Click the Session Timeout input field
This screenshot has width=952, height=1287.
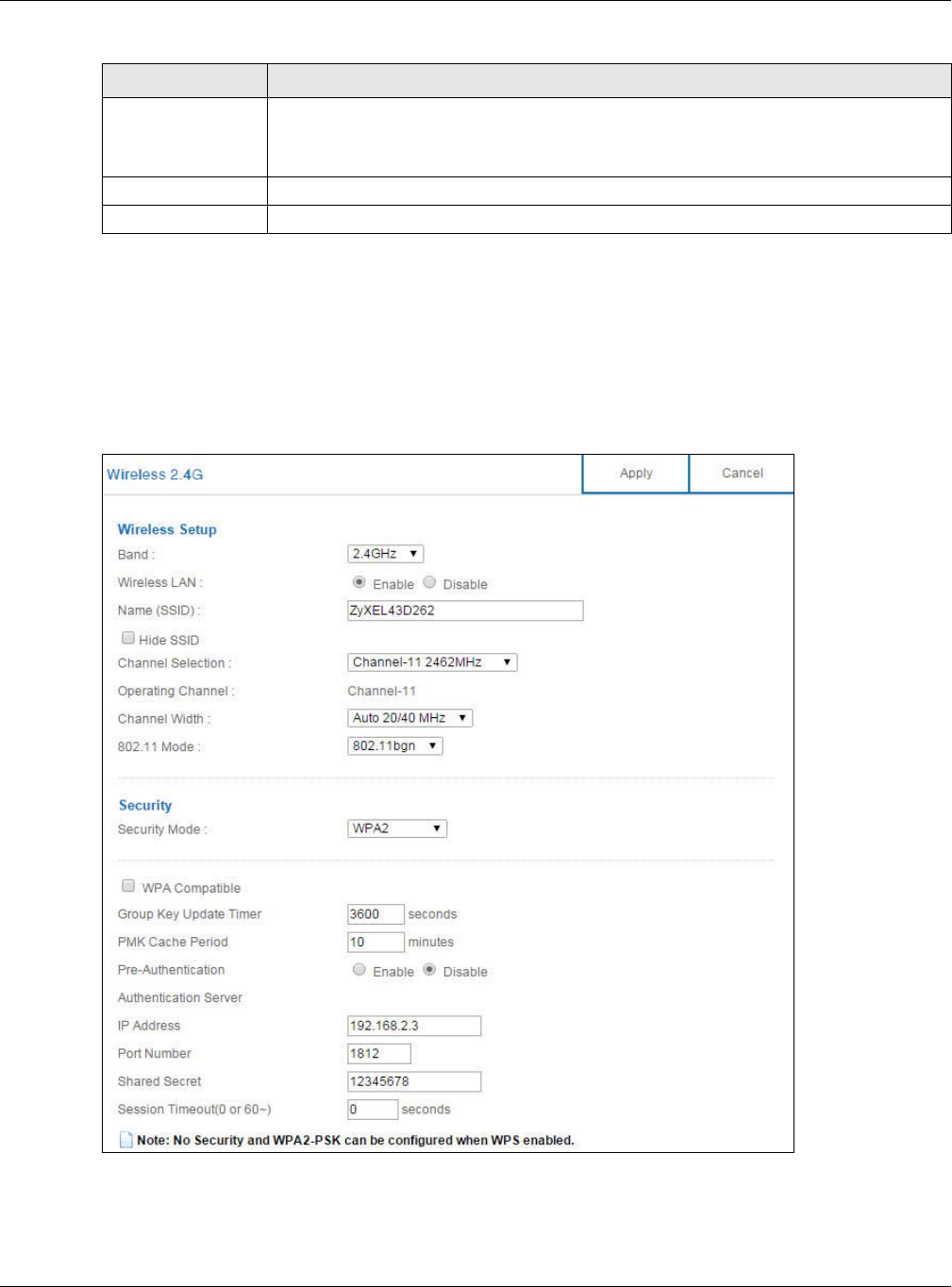(x=373, y=1110)
